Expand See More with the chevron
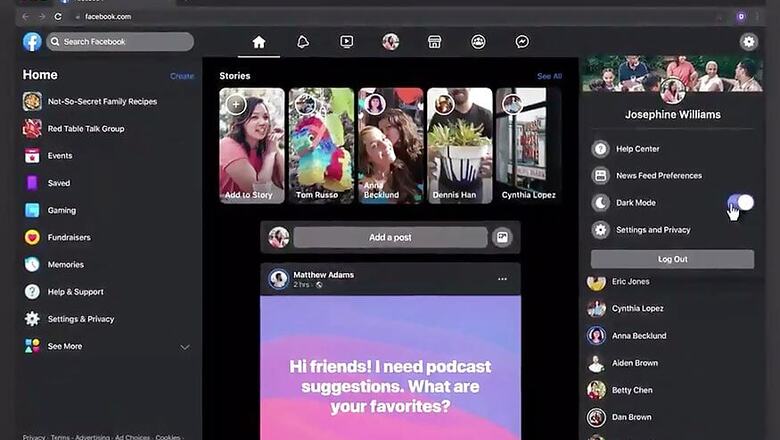This screenshot has height=440, width=780. (185, 347)
